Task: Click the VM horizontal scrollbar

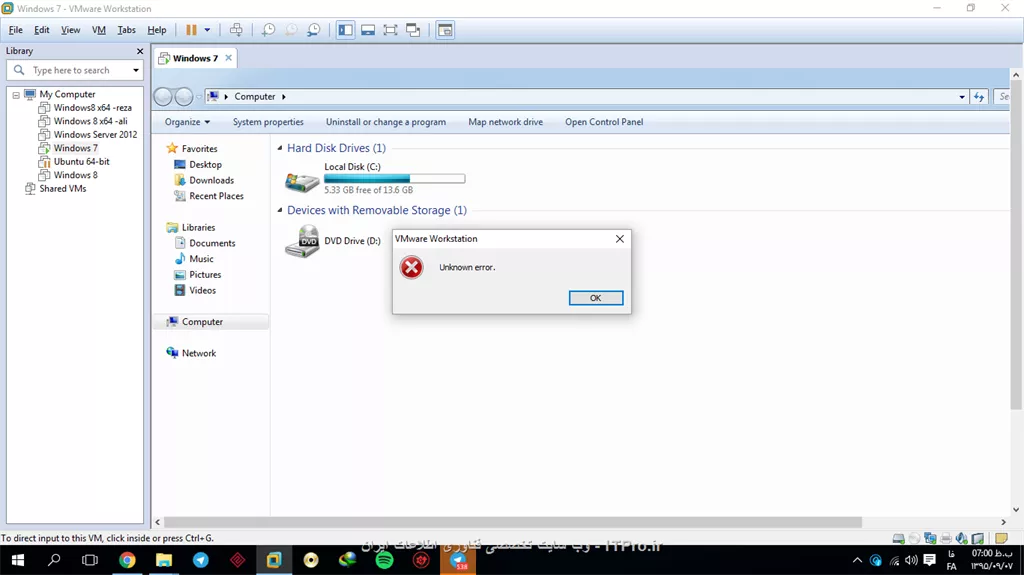Action: [x=513, y=522]
